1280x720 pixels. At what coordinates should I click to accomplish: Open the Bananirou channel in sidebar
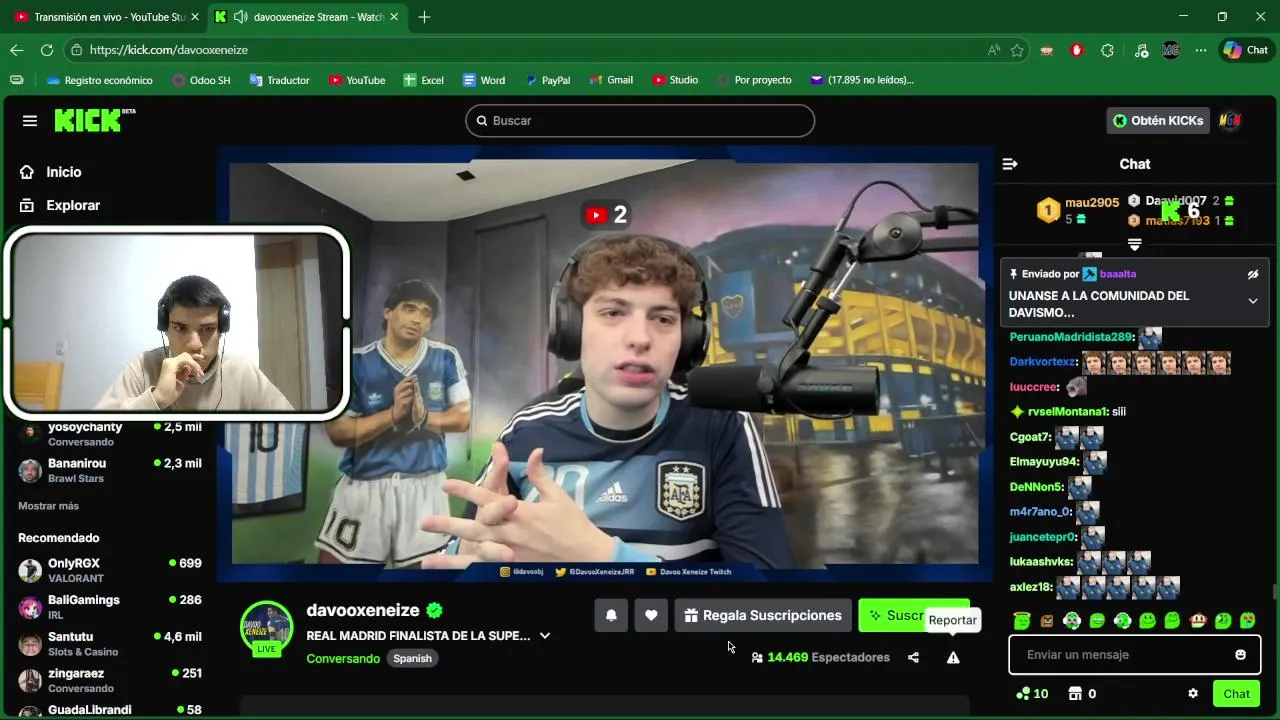110,470
